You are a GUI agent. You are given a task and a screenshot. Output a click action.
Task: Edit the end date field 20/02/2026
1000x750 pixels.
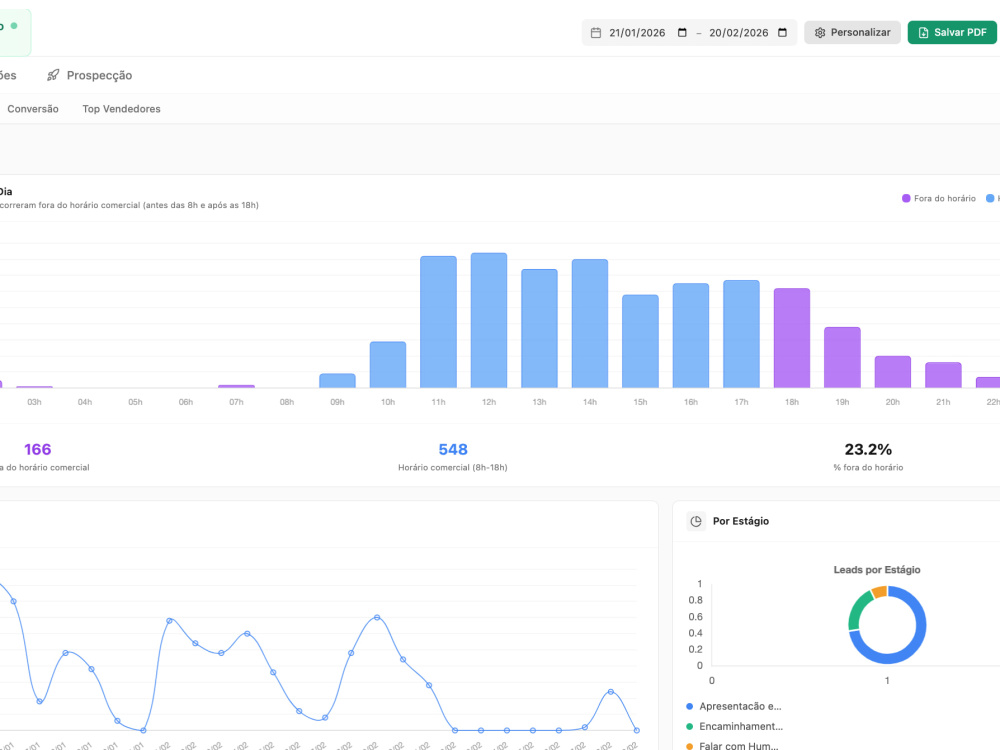click(739, 33)
